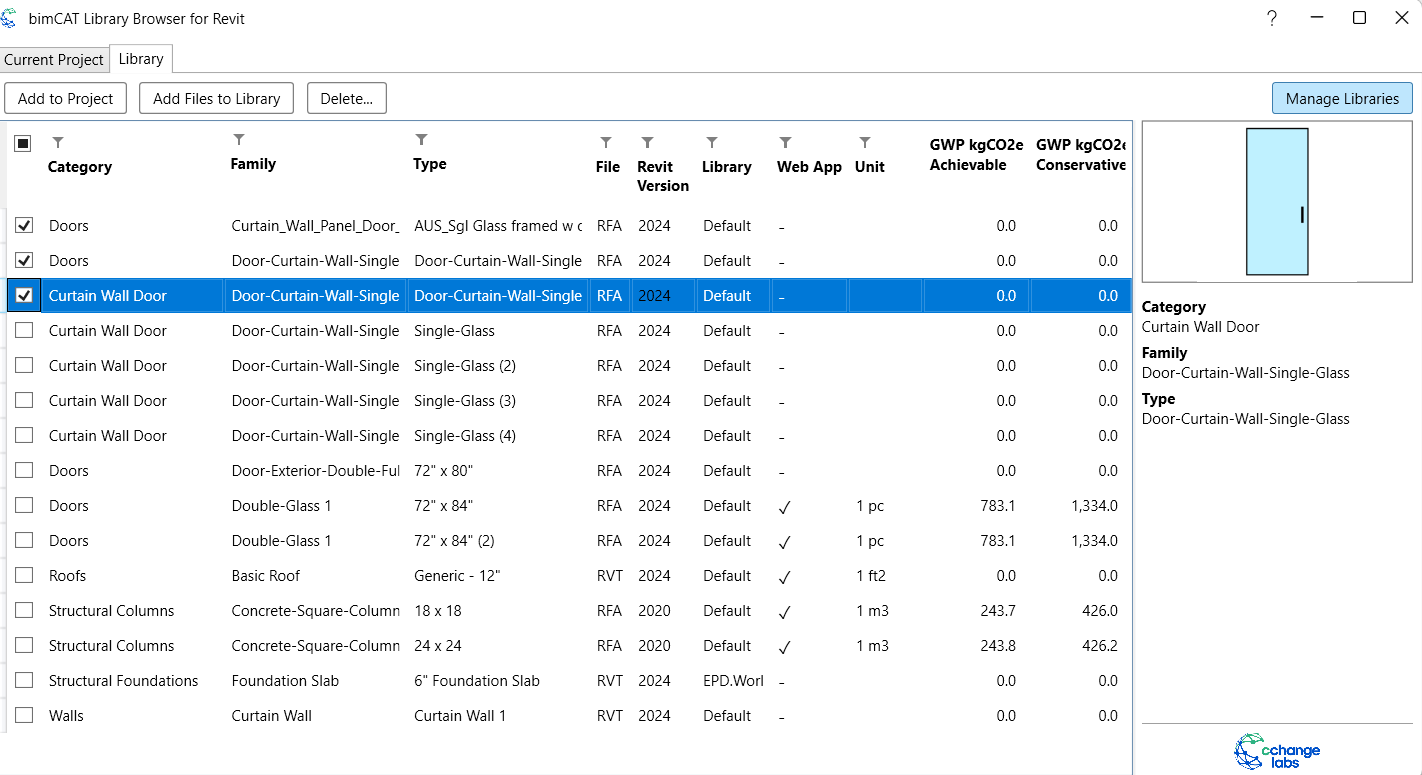This screenshot has width=1422, height=775.
Task: Click the filter icon above Family column
Action: tap(239, 140)
